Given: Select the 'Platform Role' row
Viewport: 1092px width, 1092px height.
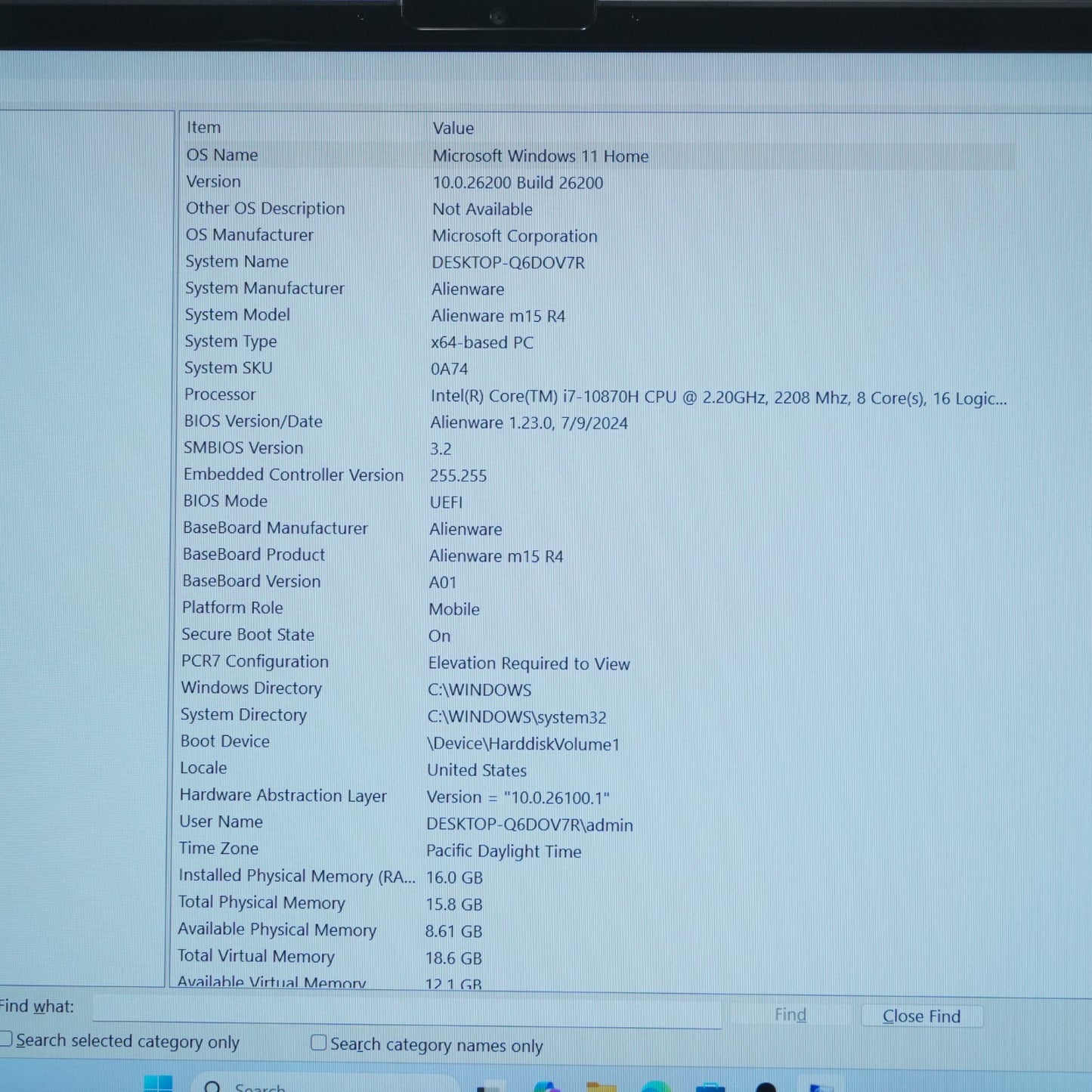Looking at the screenshot, I should click(233, 608).
